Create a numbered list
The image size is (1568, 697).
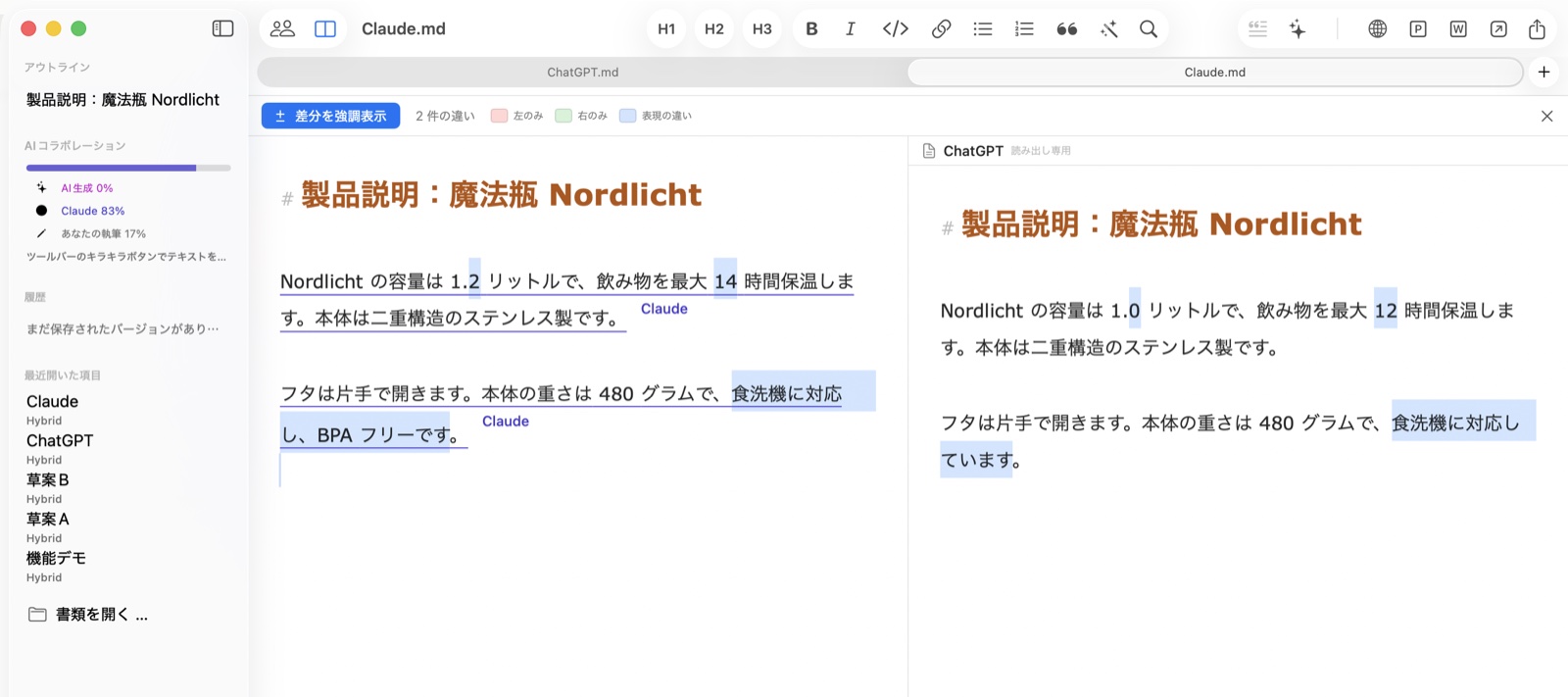[x=1024, y=28]
